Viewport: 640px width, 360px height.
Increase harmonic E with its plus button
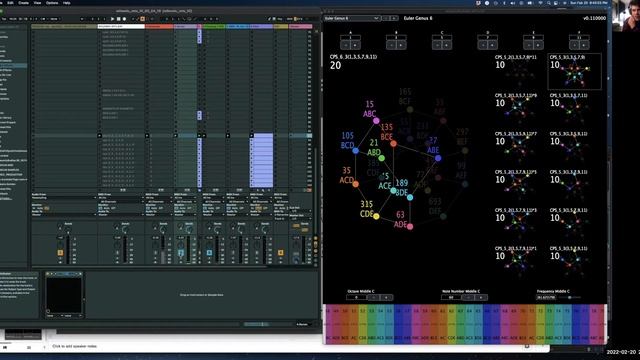(538, 45)
